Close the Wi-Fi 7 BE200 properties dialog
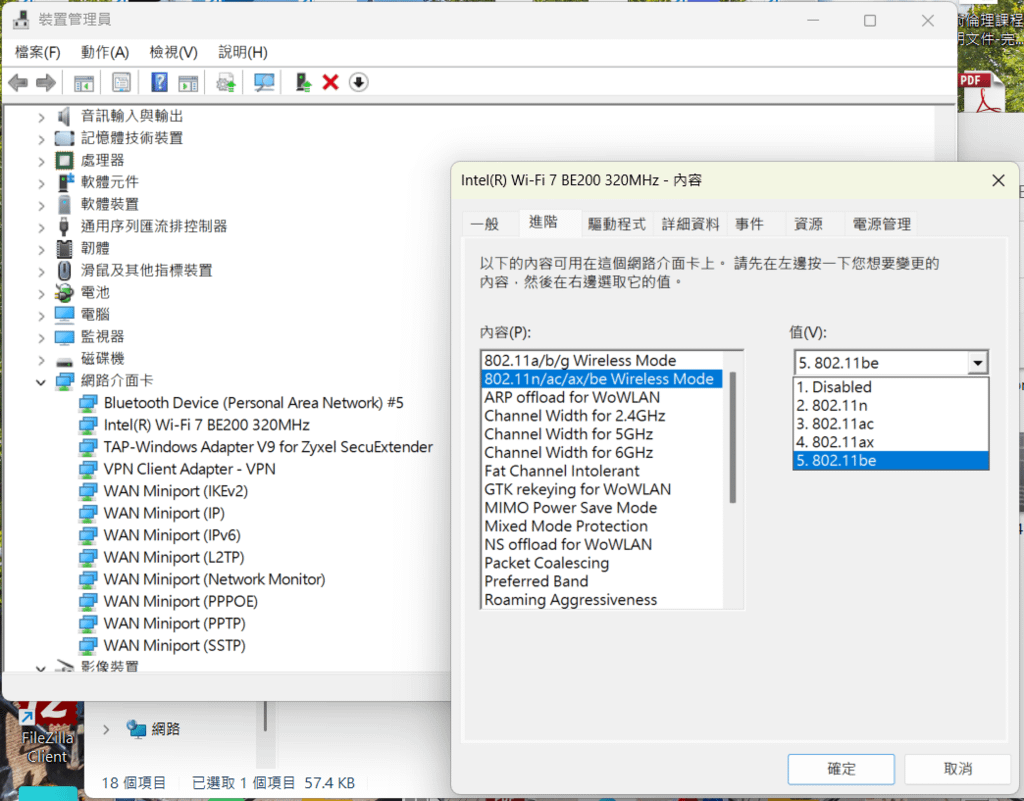The height and width of the screenshot is (801, 1024). (998, 180)
